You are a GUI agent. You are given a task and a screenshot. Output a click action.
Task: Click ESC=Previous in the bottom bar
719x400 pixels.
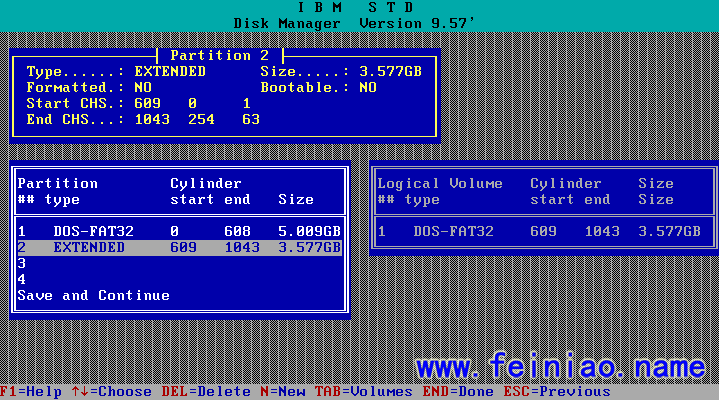(557, 392)
